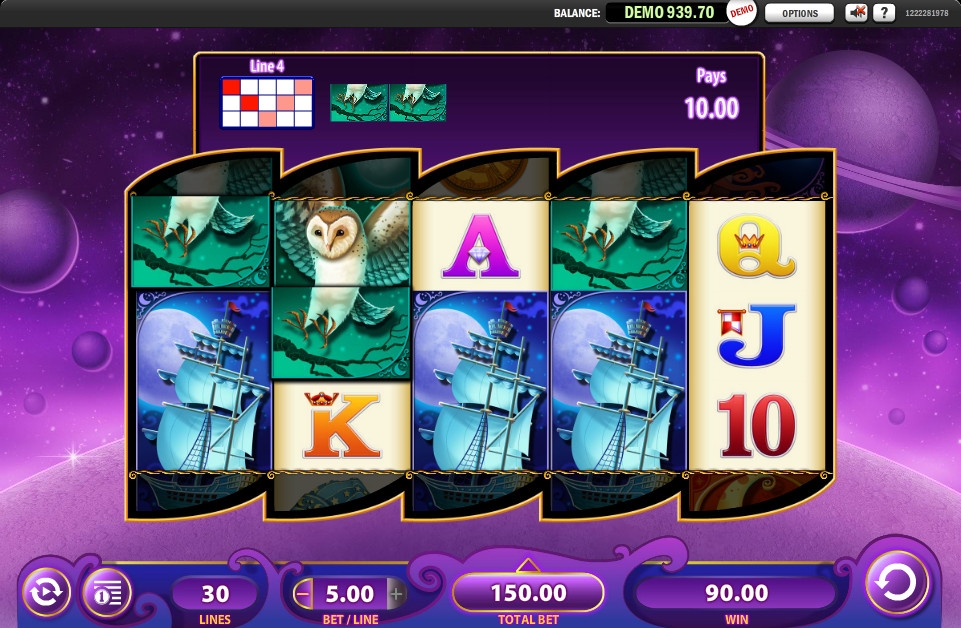Click the barn owl face symbol
The width and height of the screenshot is (961, 628).
pyautogui.click(x=342, y=243)
